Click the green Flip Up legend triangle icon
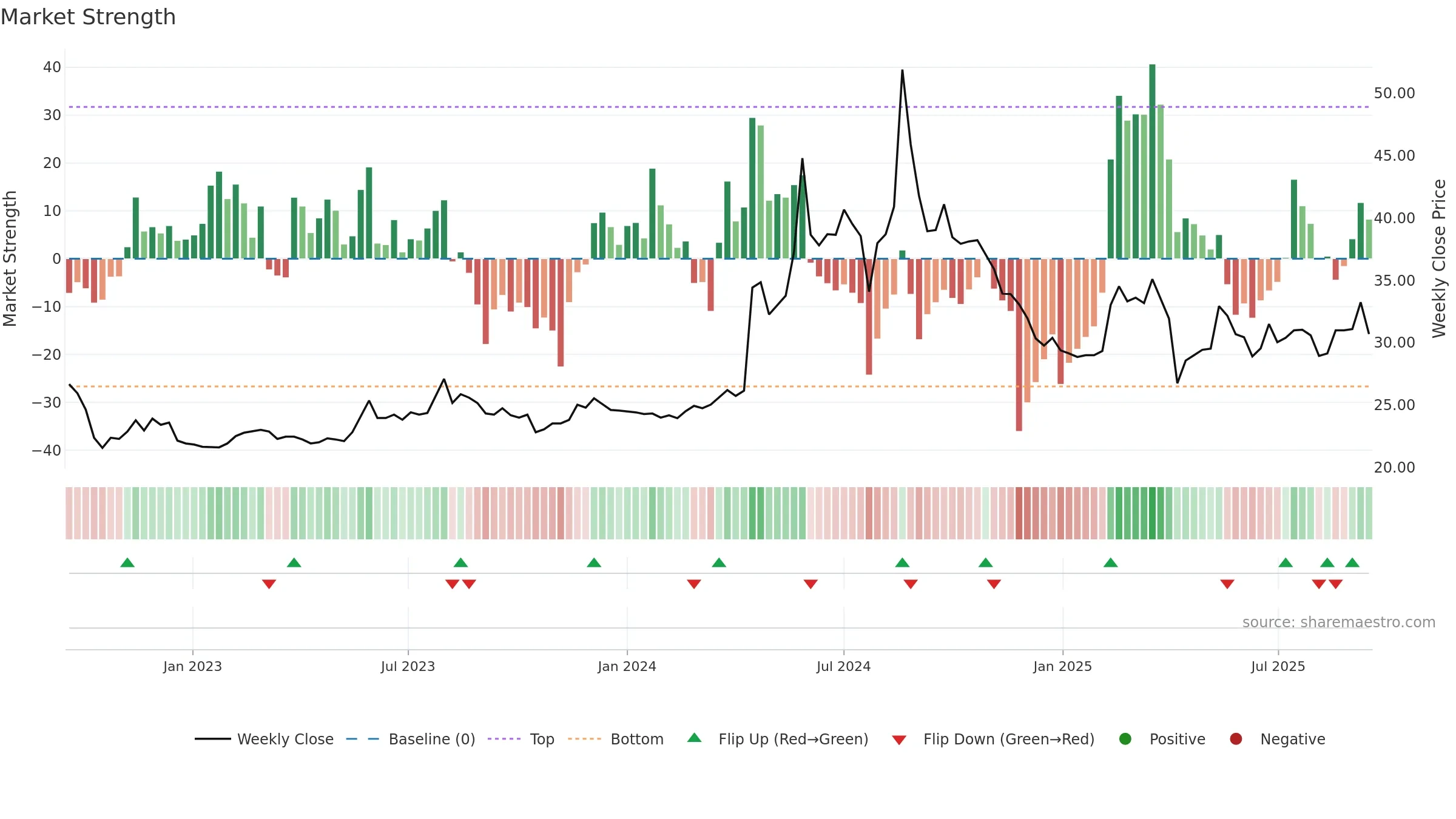The height and width of the screenshot is (819, 1456). [x=695, y=738]
